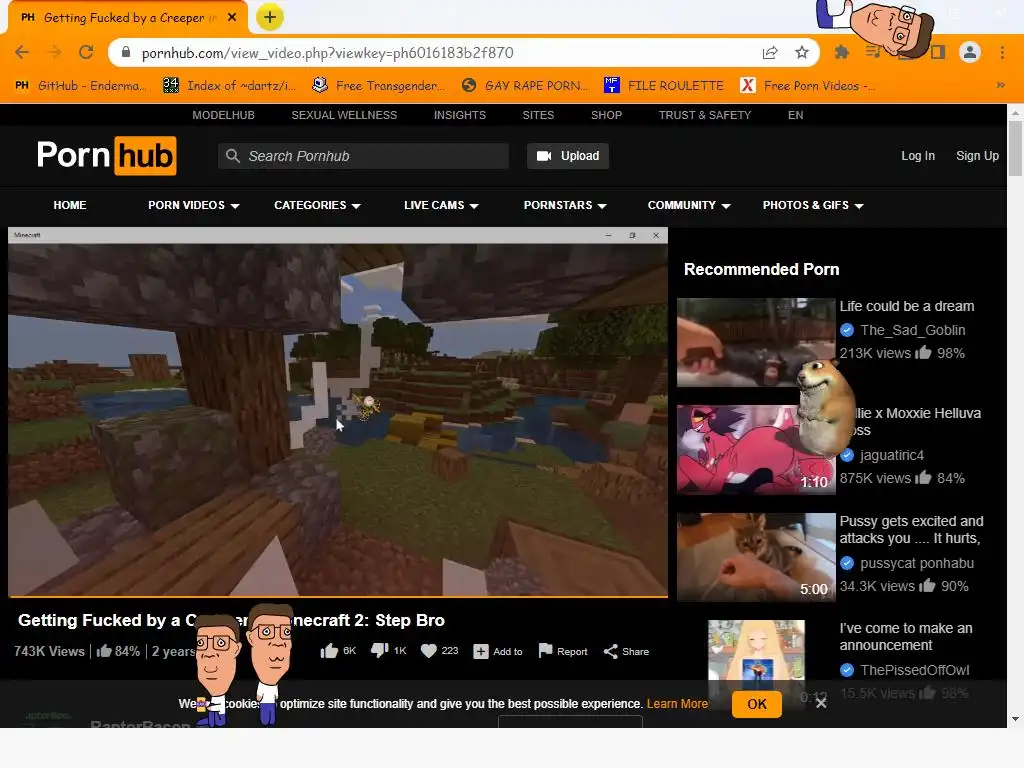Image resolution: width=1024 pixels, height=768 pixels.
Task: Expand the VIDEOS navigation dropdown
Action: (x=193, y=205)
